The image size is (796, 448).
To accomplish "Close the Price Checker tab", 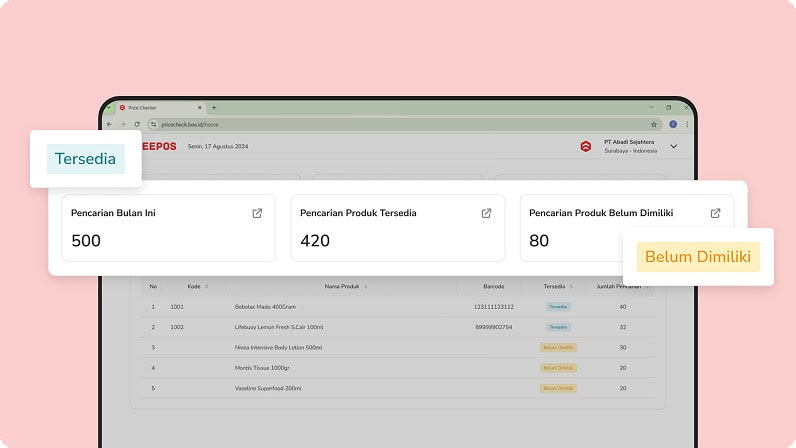I will 200,108.
